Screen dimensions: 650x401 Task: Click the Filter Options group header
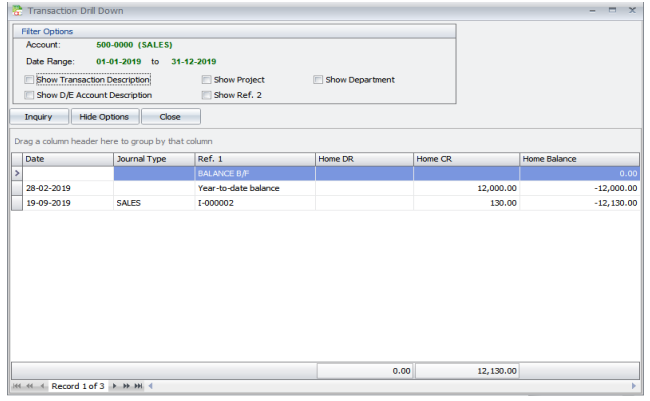(x=234, y=32)
